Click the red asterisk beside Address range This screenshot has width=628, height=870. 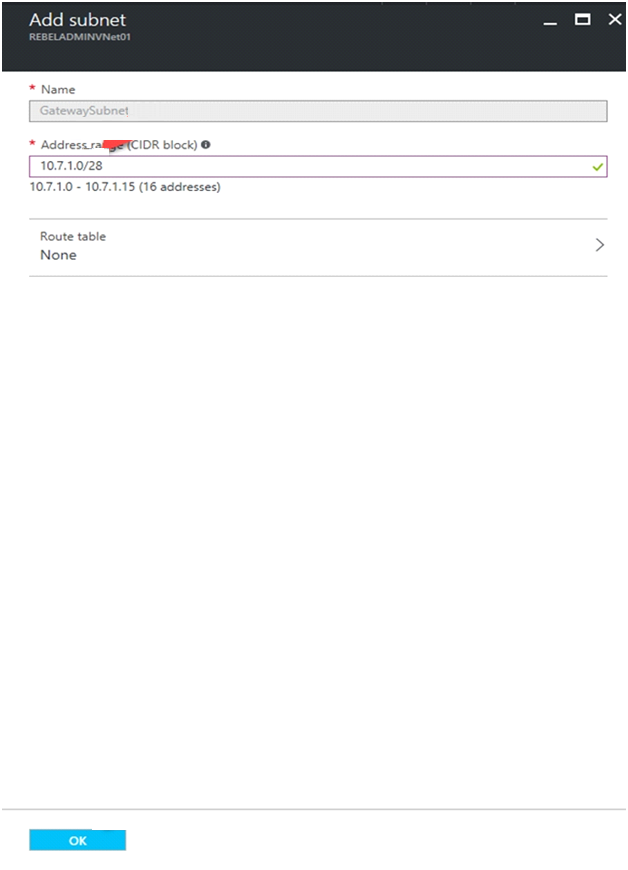(32, 143)
